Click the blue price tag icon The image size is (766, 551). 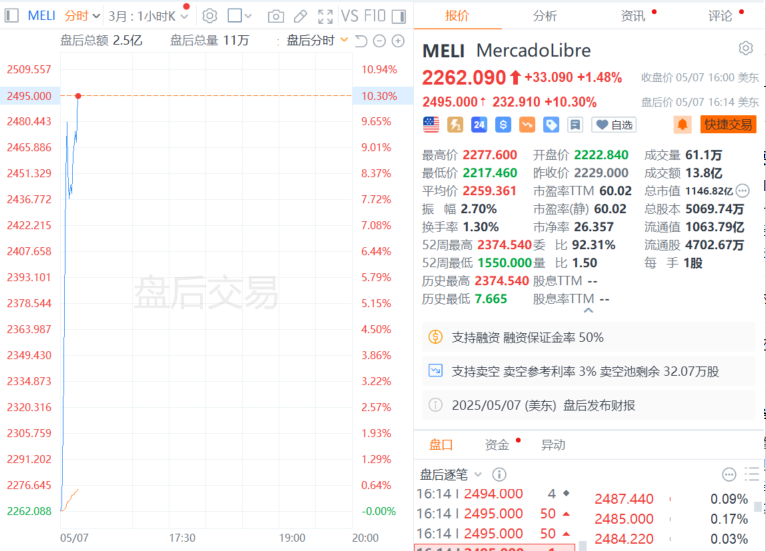coord(551,125)
